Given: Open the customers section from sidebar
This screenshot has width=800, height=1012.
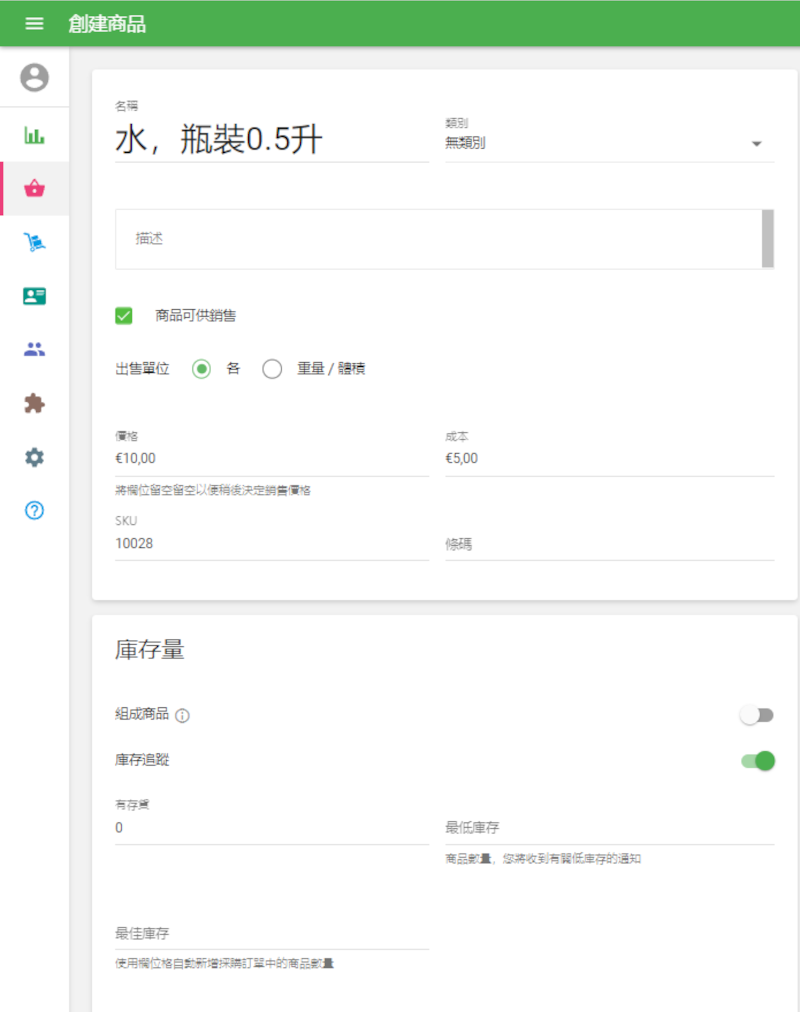Looking at the screenshot, I should (33, 295).
